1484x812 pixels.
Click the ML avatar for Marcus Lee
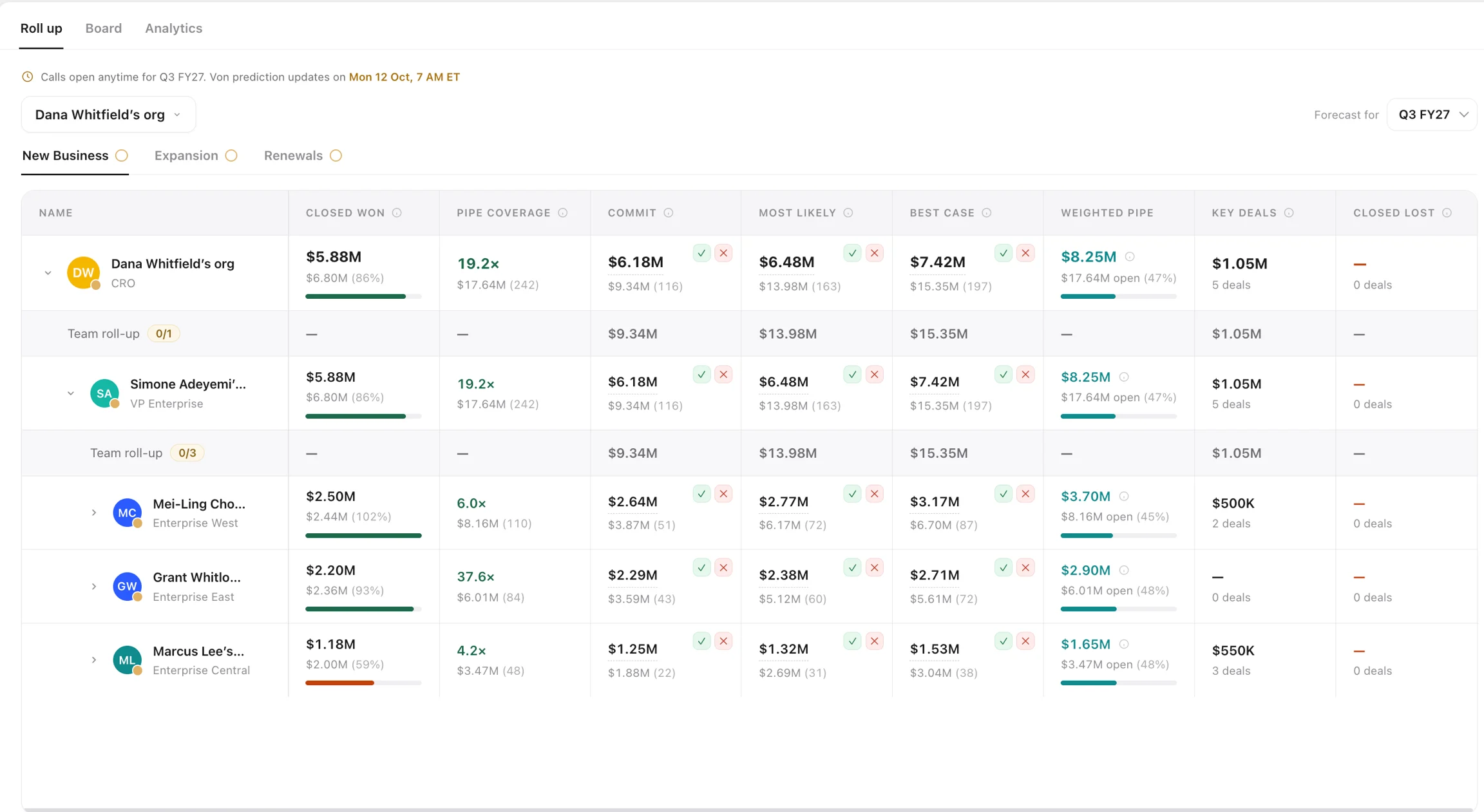click(127, 660)
